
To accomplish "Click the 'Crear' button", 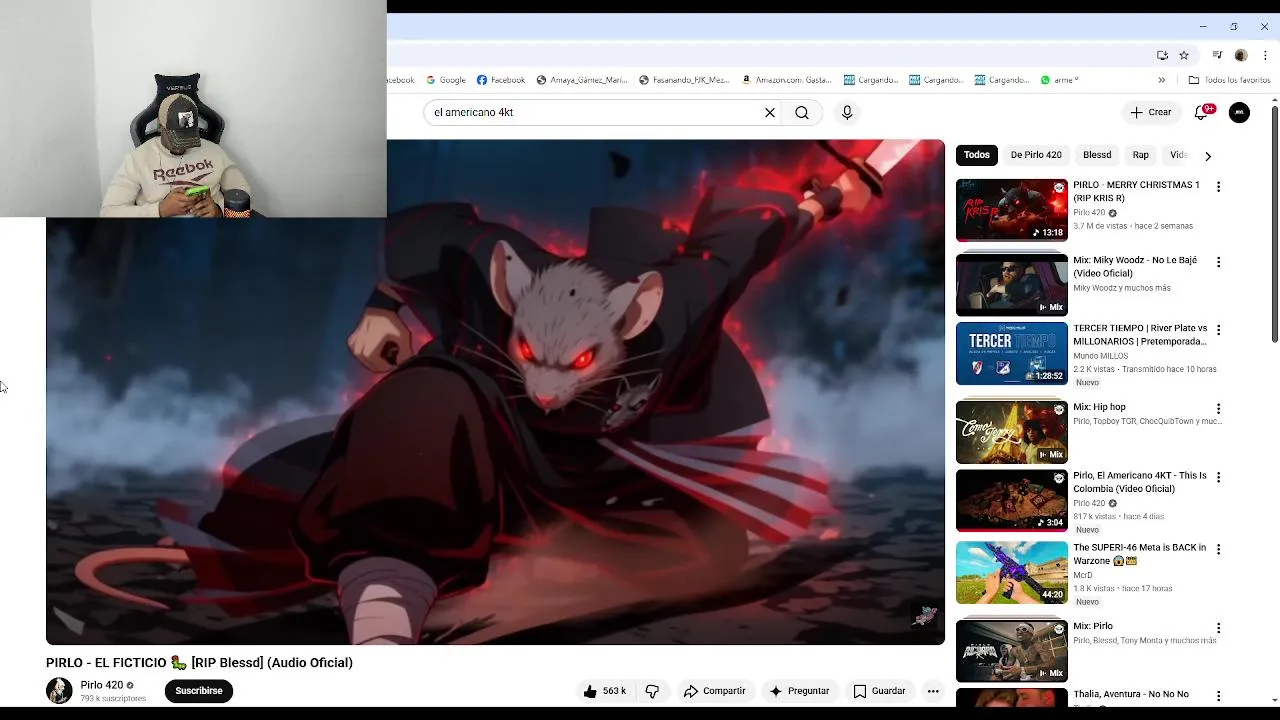I will [x=1151, y=113].
